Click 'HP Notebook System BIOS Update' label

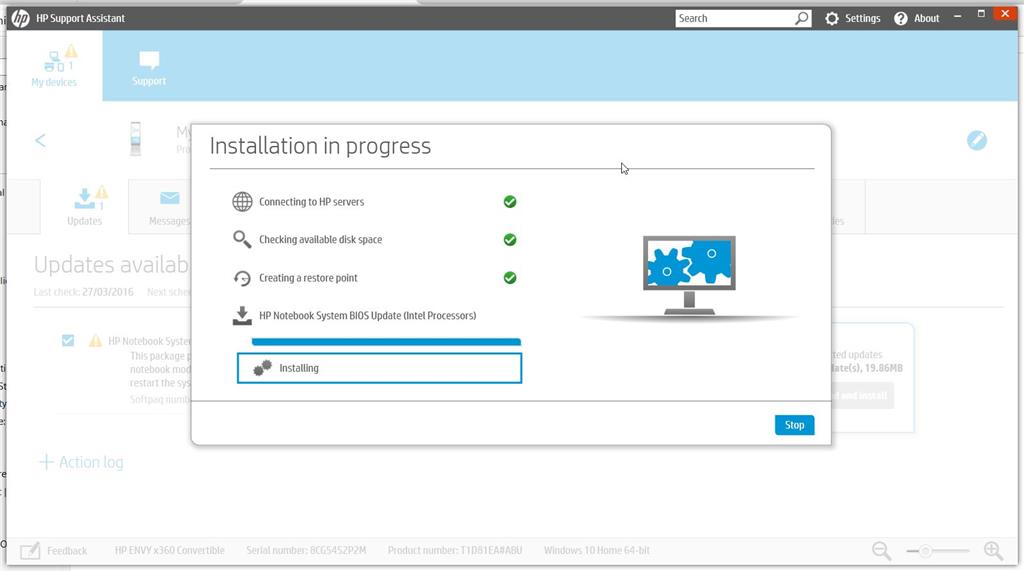[x=368, y=316]
